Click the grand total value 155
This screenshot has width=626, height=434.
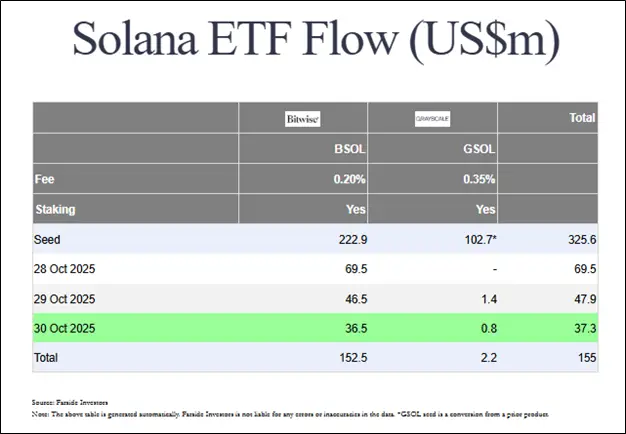pyautogui.click(x=586, y=357)
